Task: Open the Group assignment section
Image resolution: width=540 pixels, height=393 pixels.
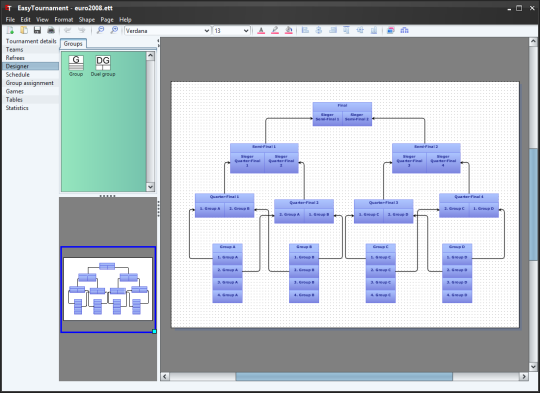Action: tap(30, 83)
